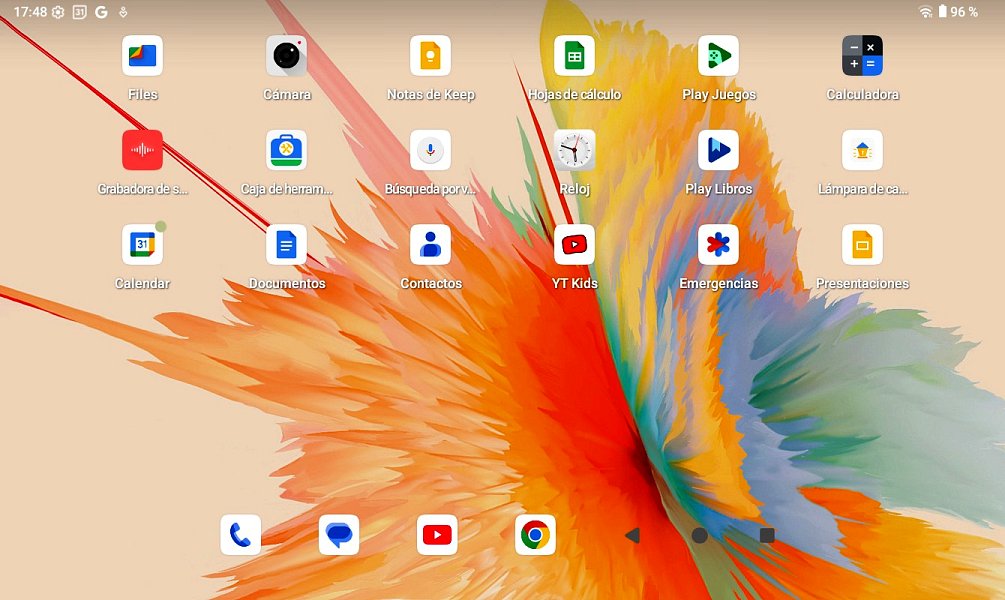Open the Documentos app
Image resolution: width=1005 pixels, height=600 pixels.
tap(286, 245)
